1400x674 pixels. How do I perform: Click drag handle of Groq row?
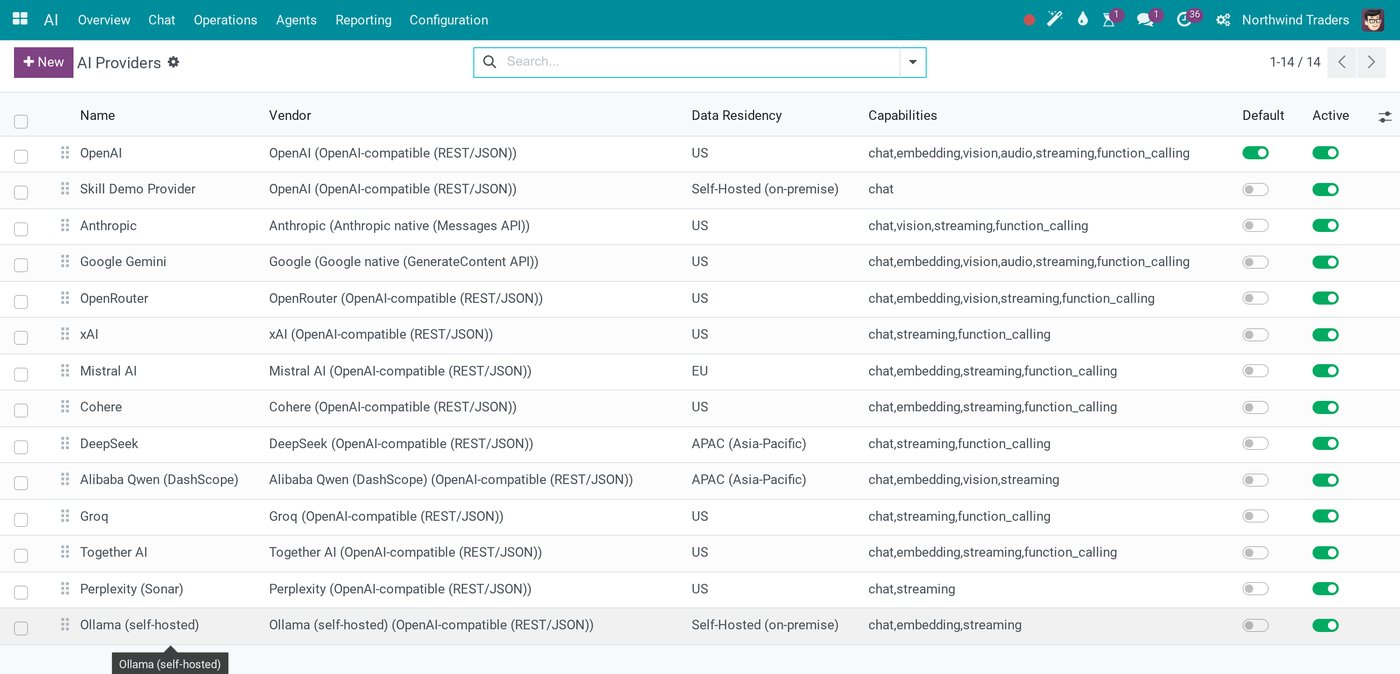point(64,516)
